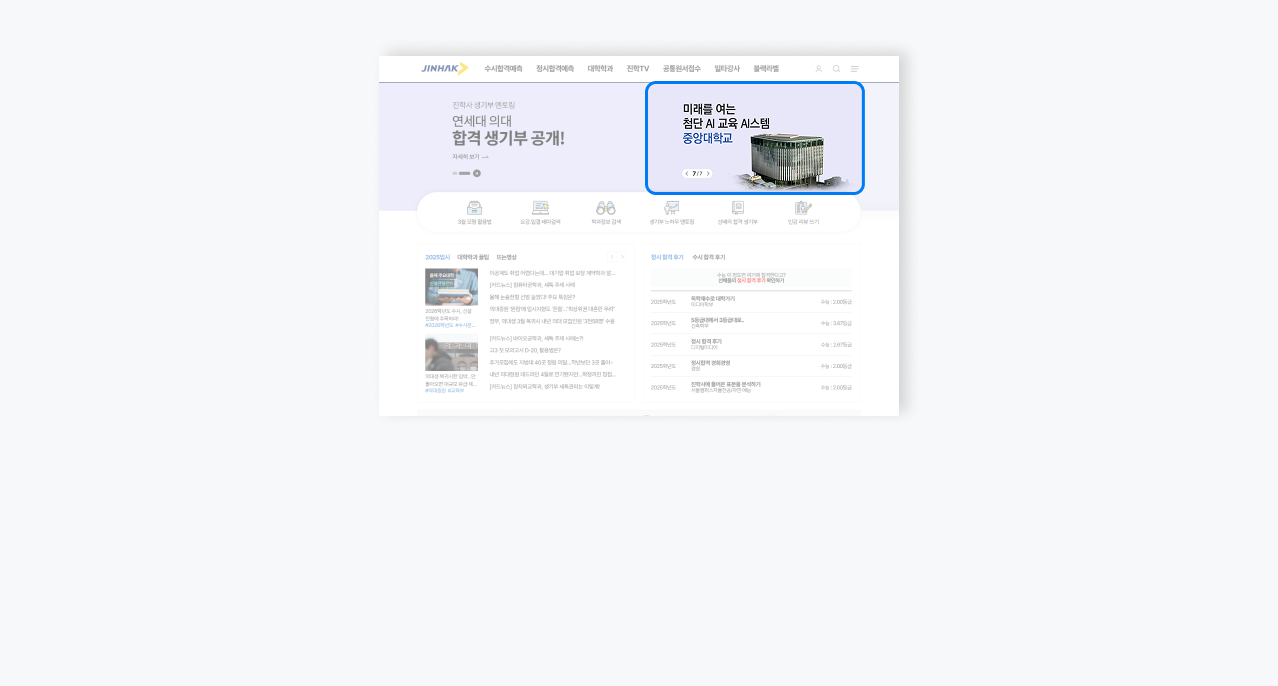
Task: Open the 올해 논술전형 article
Action: [532, 297]
